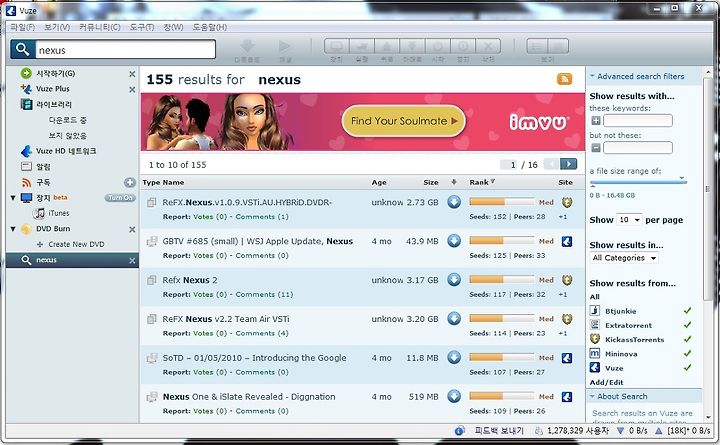This screenshot has width=720, height=445.
Task: Adjust the file size range slider
Action: (638, 182)
